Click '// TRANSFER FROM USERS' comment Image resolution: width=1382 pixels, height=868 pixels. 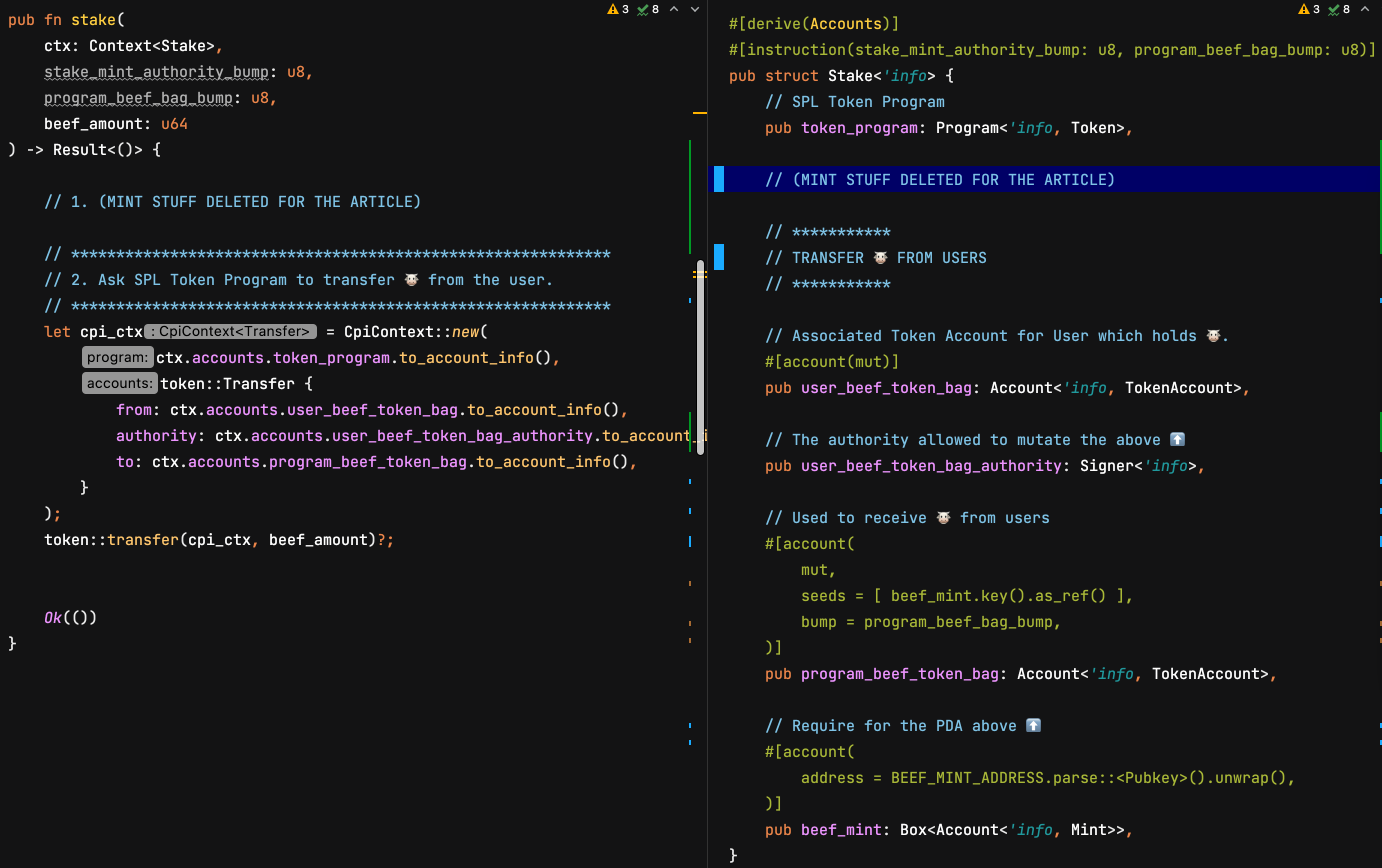[x=876, y=258]
